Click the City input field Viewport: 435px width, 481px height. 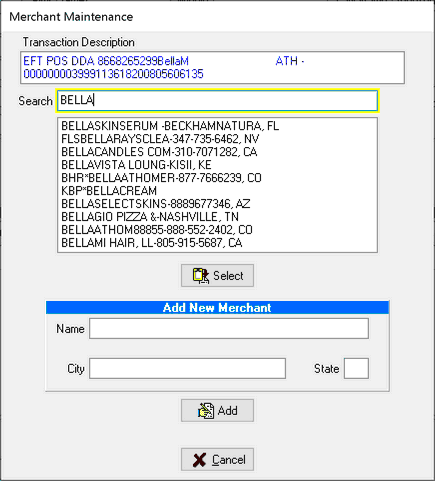187,368
